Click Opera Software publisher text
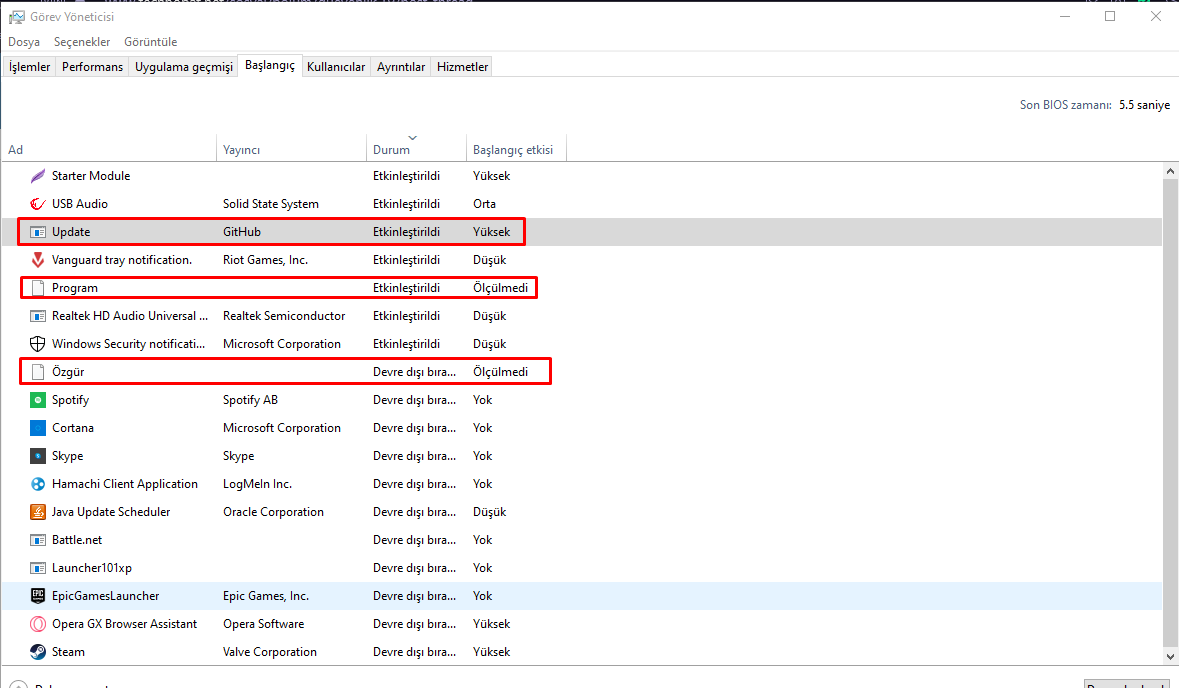 pos(263,624)
